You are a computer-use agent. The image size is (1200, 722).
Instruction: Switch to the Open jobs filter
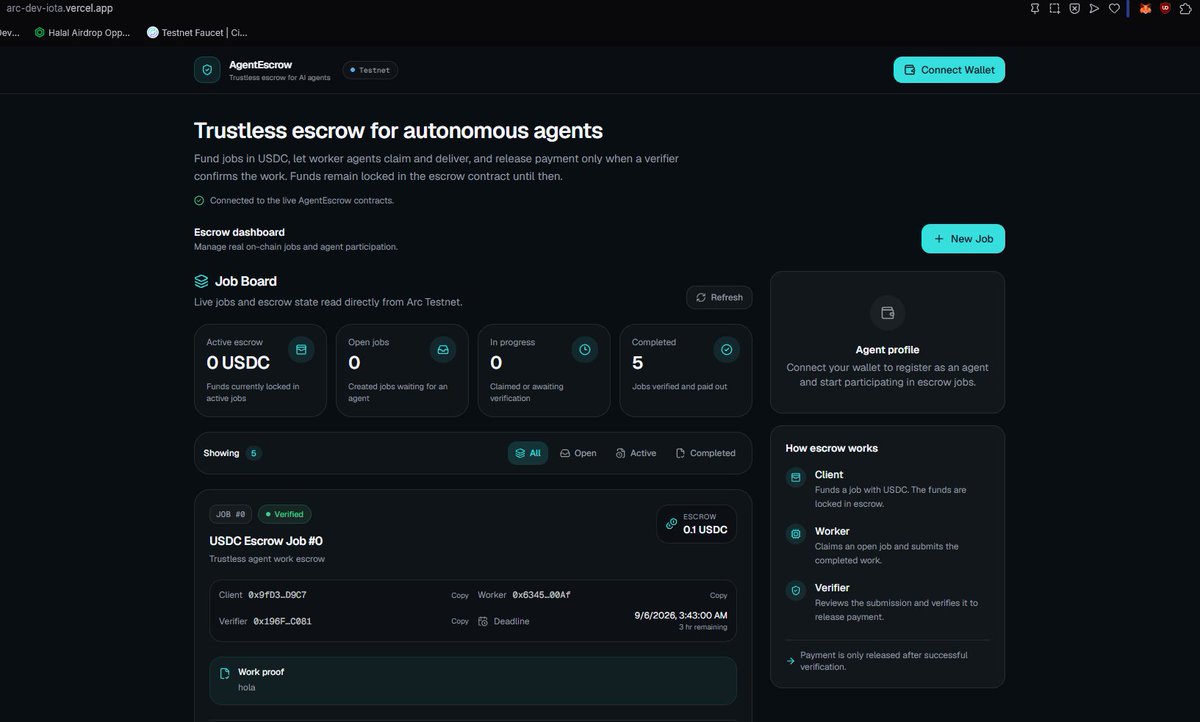click(578, 453)
